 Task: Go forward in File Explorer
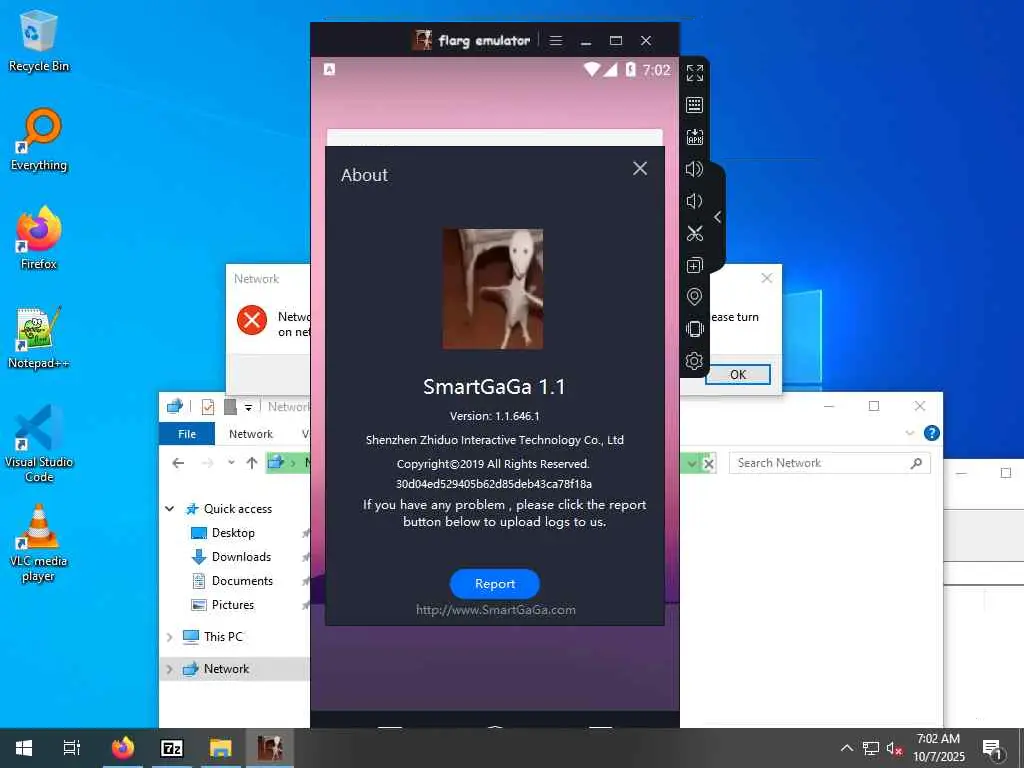[208, 463]
